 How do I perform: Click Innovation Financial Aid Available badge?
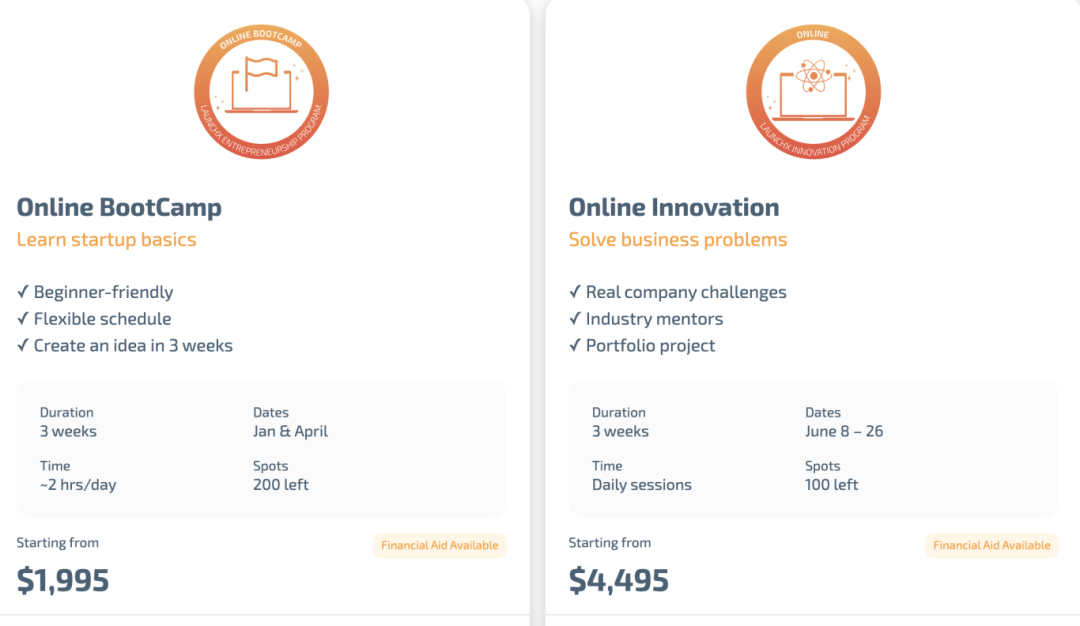click(x=992, y=546)
